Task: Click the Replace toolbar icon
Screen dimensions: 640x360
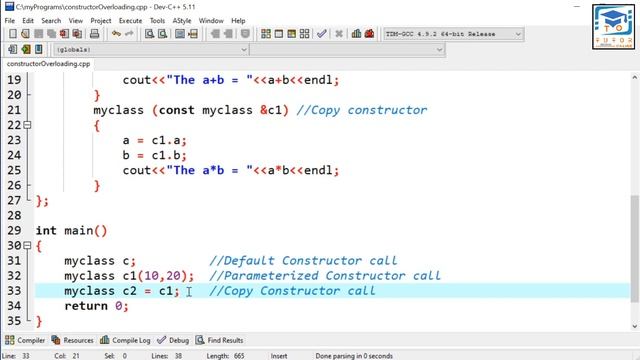Action: point(162,34)
